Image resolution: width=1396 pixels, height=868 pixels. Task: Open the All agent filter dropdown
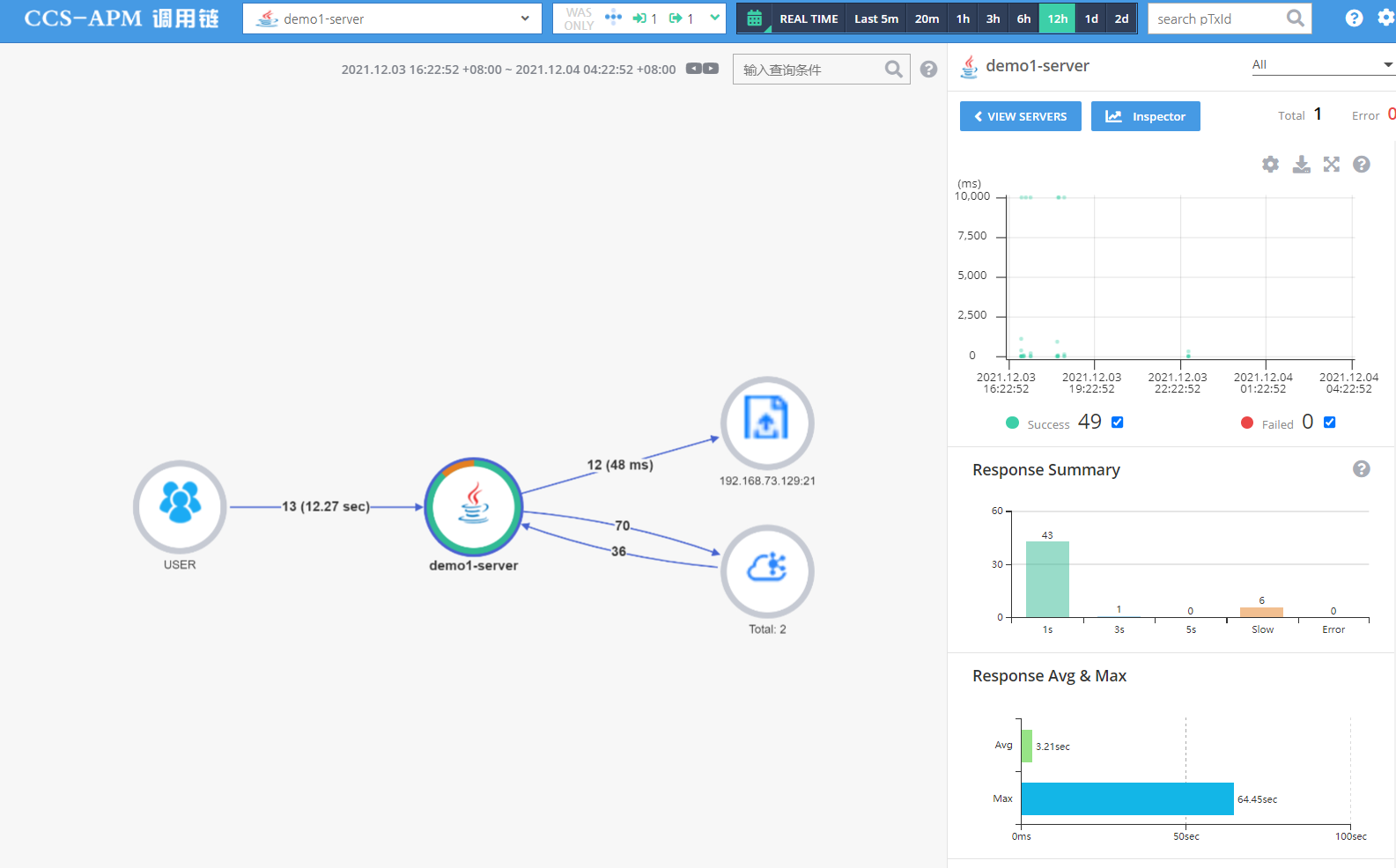pyautogui.click(x=1323, y=64)
